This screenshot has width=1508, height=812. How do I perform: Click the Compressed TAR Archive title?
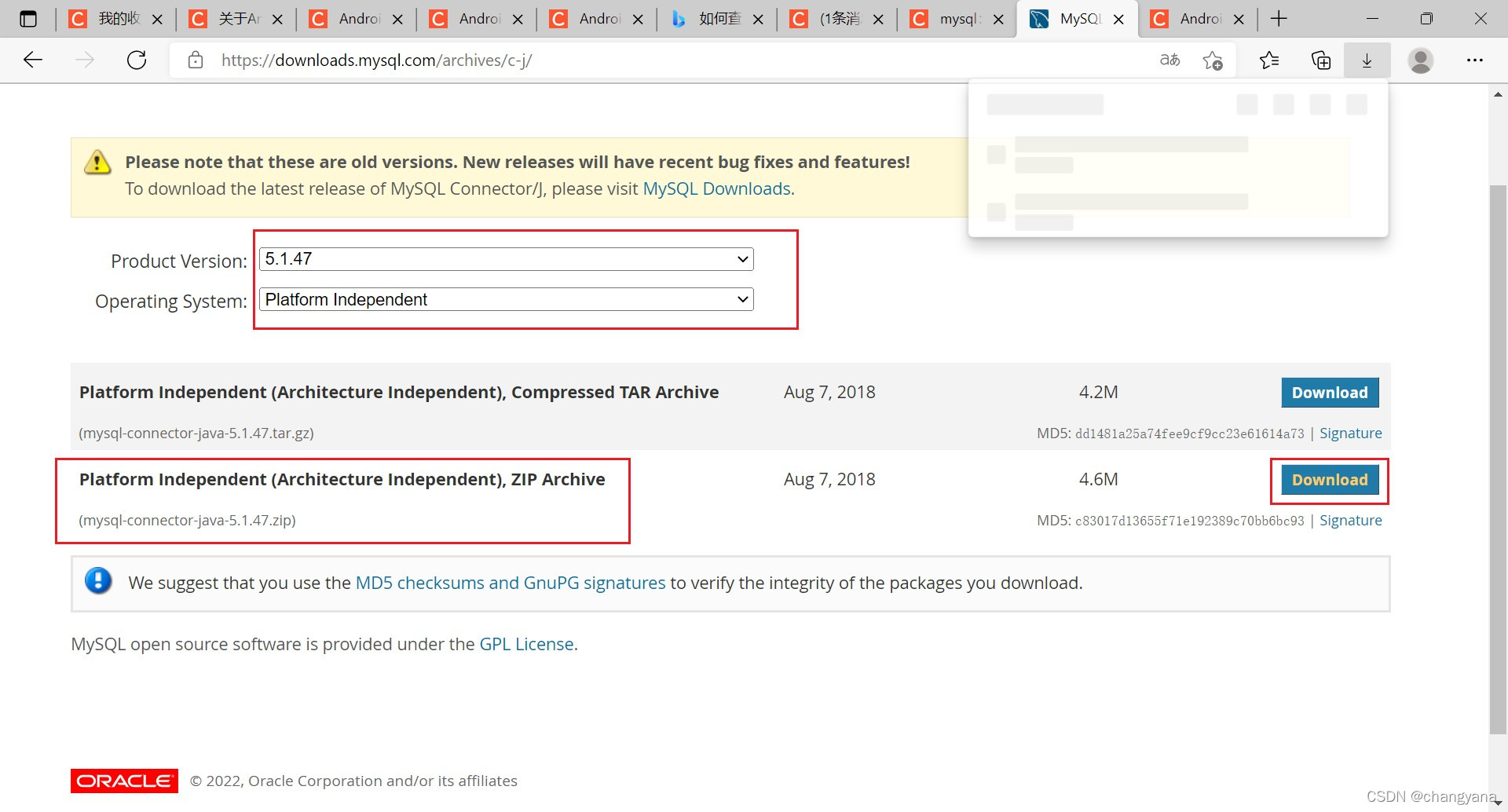(399, 393)
